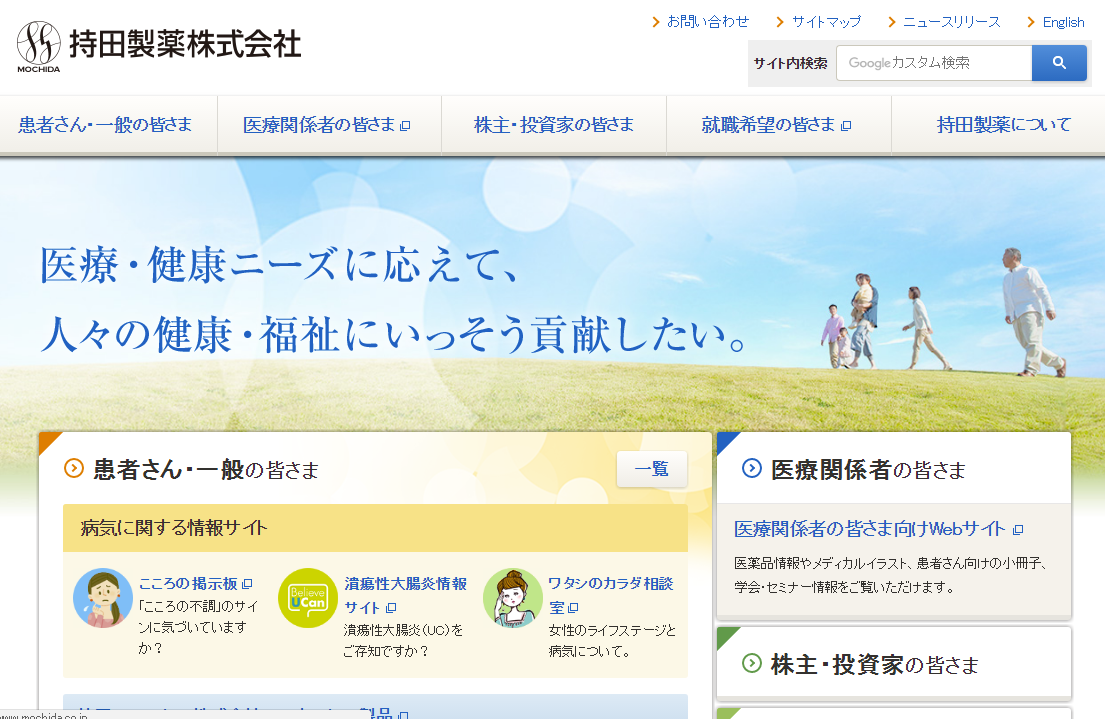Click the blue search magnifier button
Image resolution: width=1105 pixels, height=719 pixels.
(x=1058, y=63)
